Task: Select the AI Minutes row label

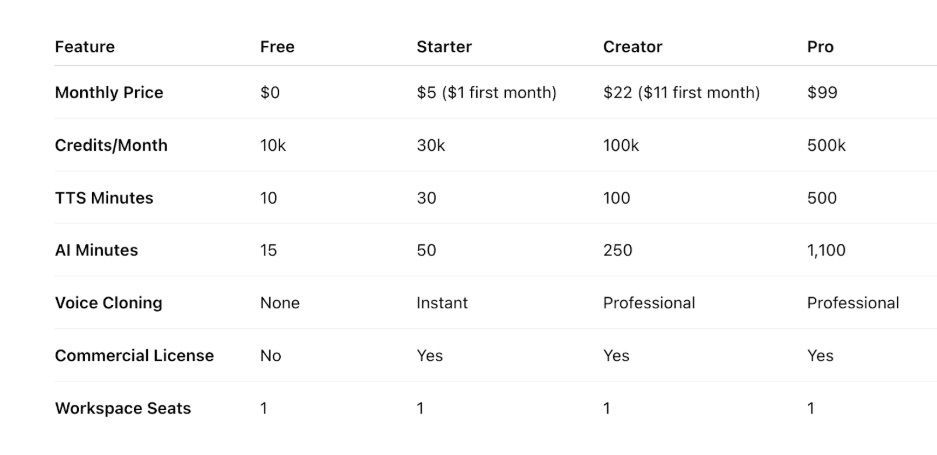Action: click(x=96, y=250)
